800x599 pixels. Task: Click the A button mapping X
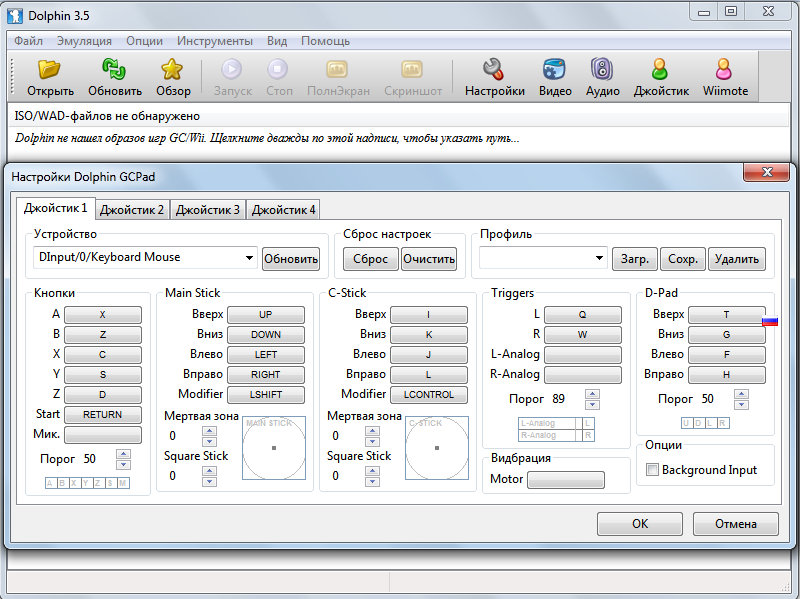pos(103,315)
